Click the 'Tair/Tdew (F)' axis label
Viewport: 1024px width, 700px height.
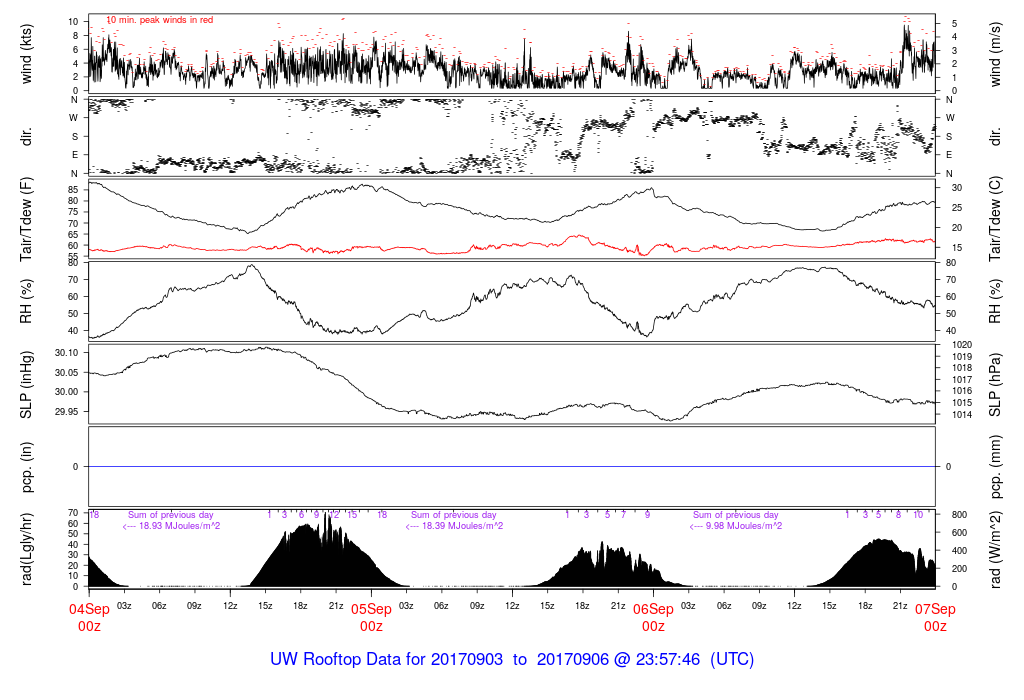26,219
